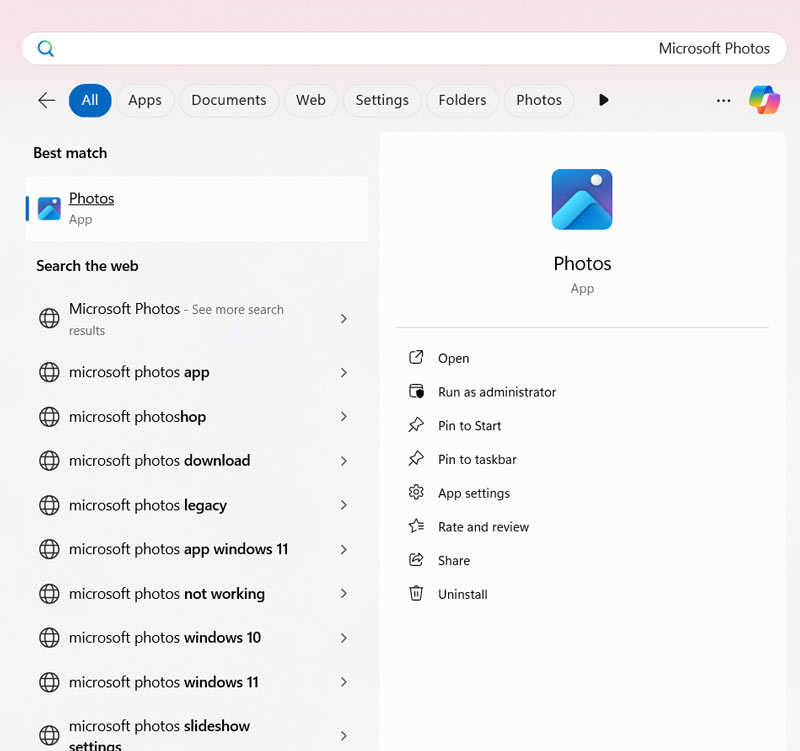Expand chevron for microsoft photos windows 10
The height and width of the screenshot is (751, 800).
(x=344, y=638)
